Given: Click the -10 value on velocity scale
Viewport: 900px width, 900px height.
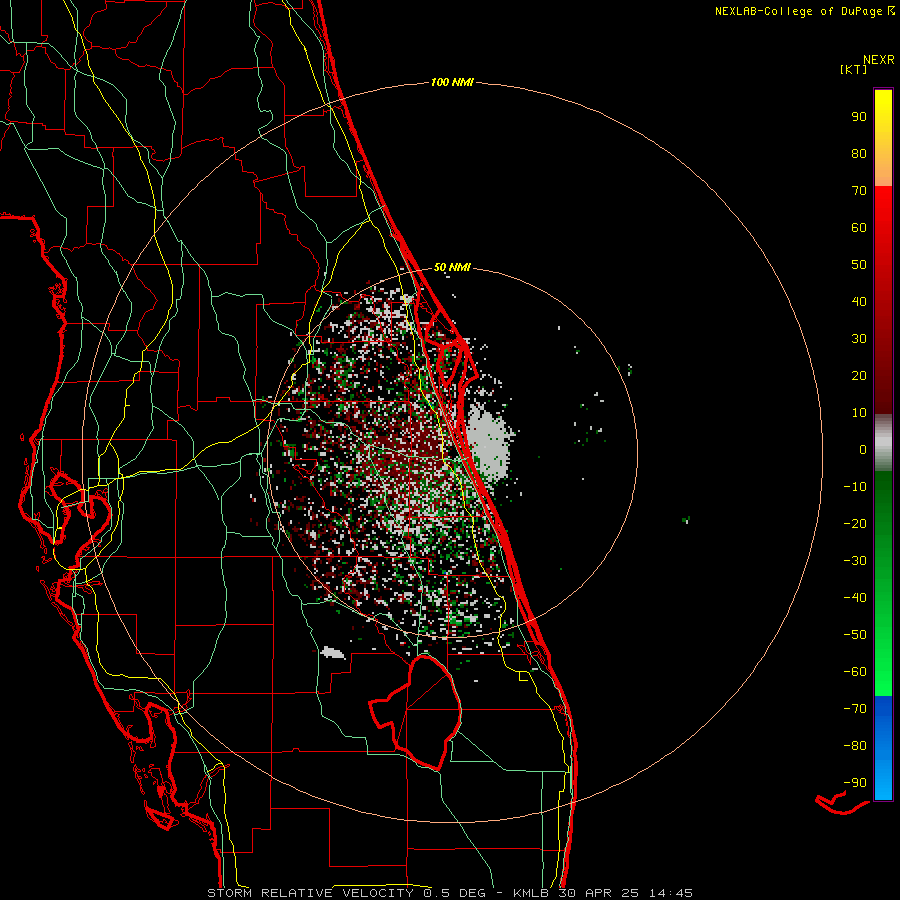Looking at the screenshot, I should coord(855,487).
